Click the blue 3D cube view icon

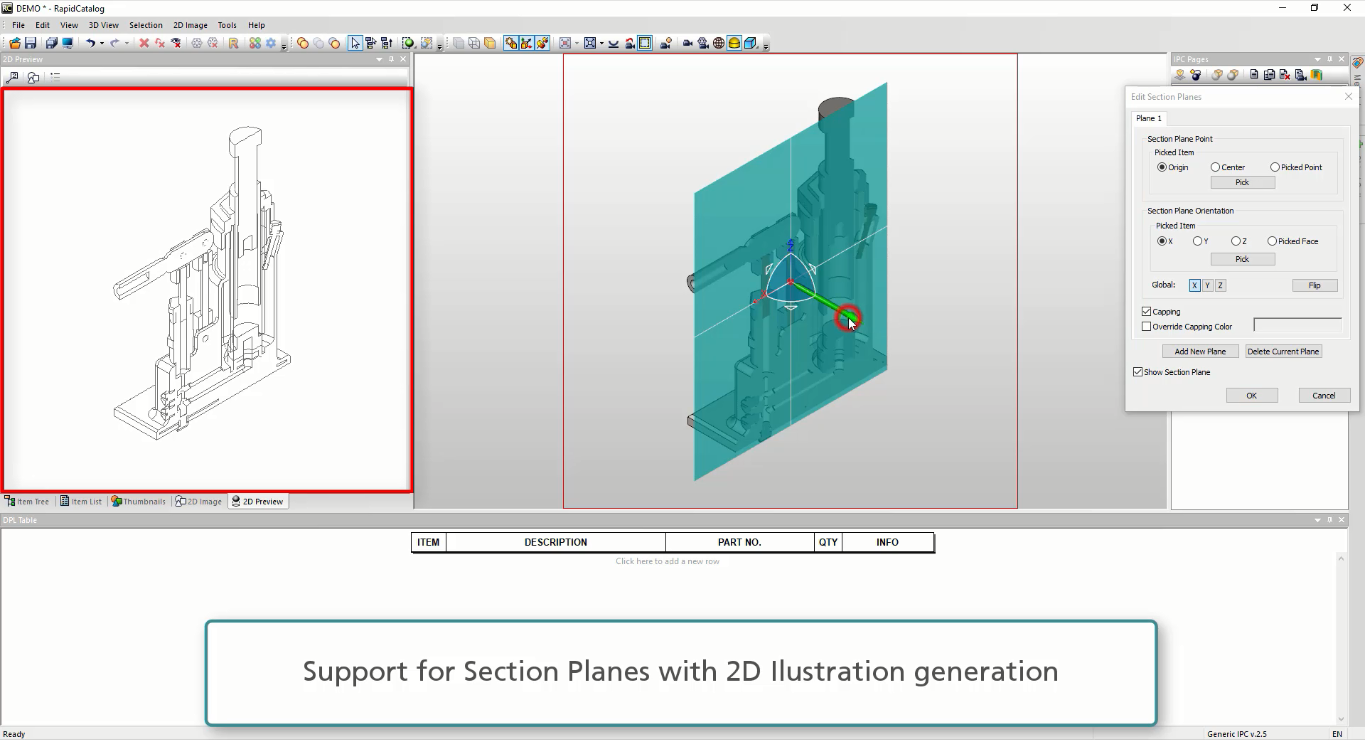click(x=750, y=43)
